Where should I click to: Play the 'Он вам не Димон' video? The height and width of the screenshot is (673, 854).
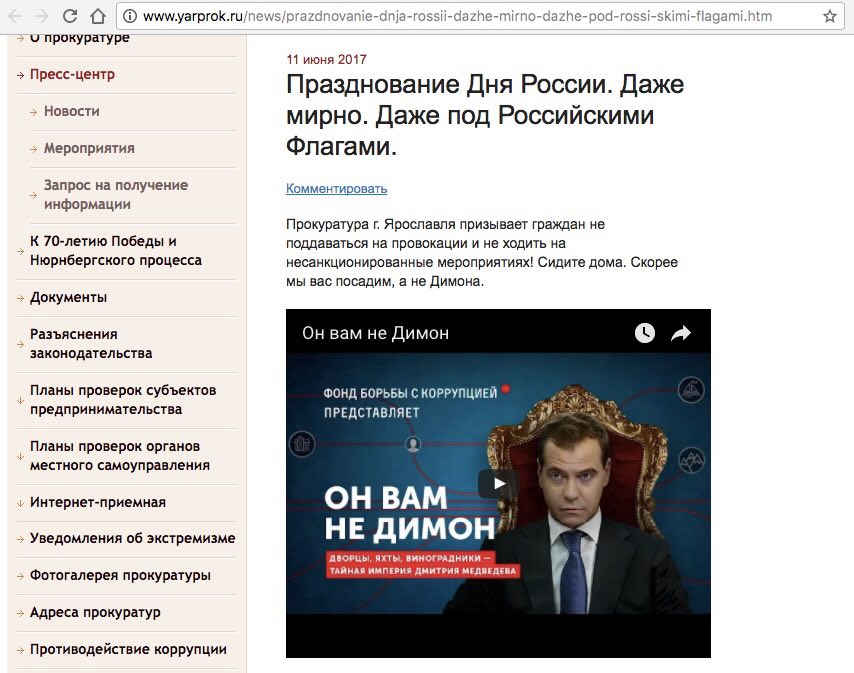[x=498, y=484]
